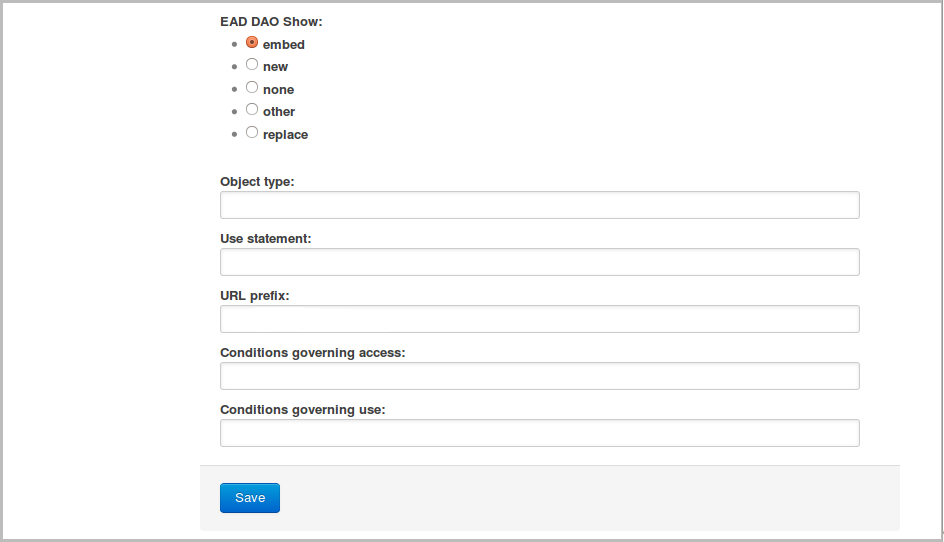Select the embed radio button
Viewport: 944px width, 542px height.
coord(252,43)
